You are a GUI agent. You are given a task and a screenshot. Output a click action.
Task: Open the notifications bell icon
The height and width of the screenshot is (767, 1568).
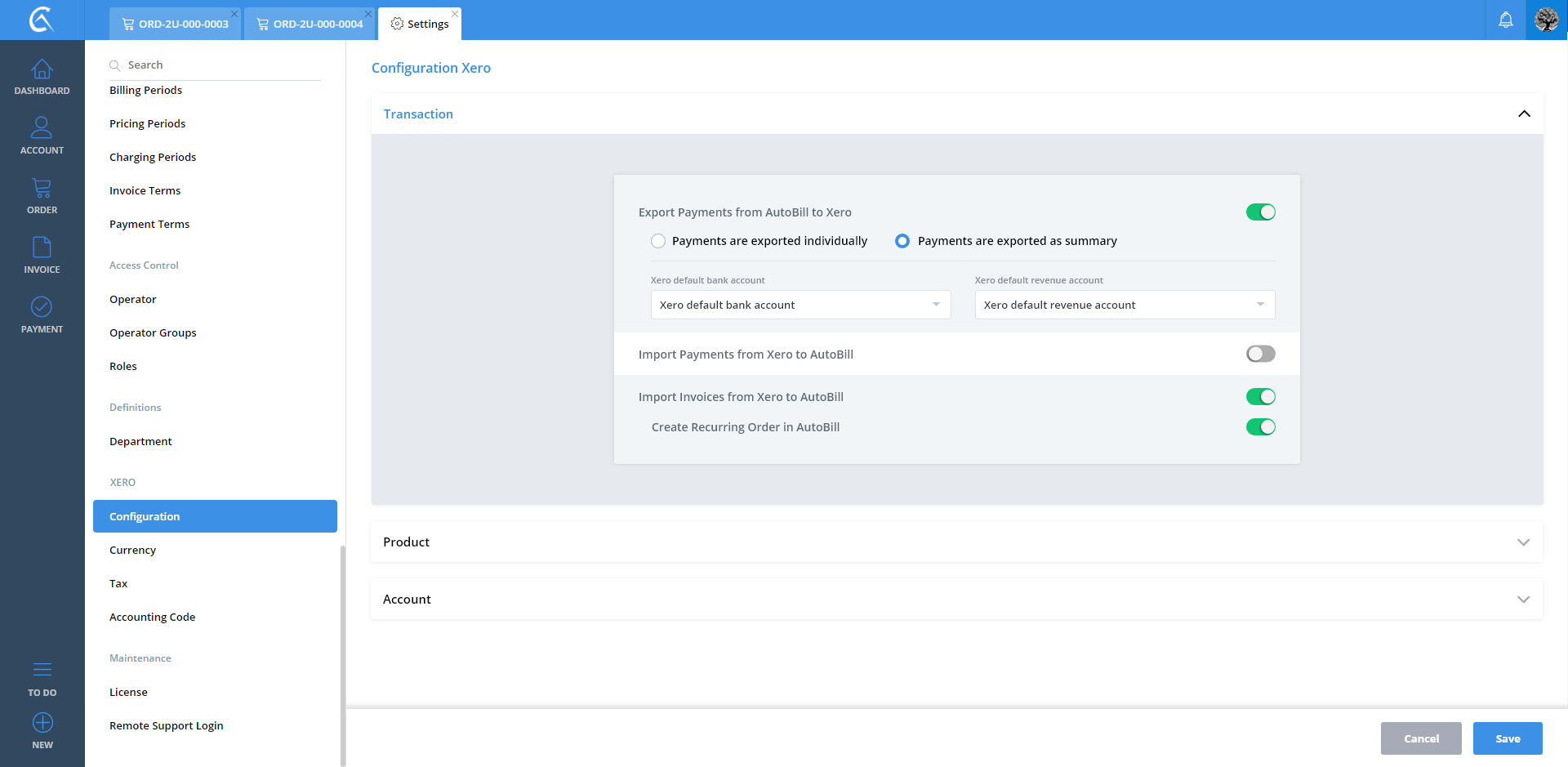[1505, 20]
